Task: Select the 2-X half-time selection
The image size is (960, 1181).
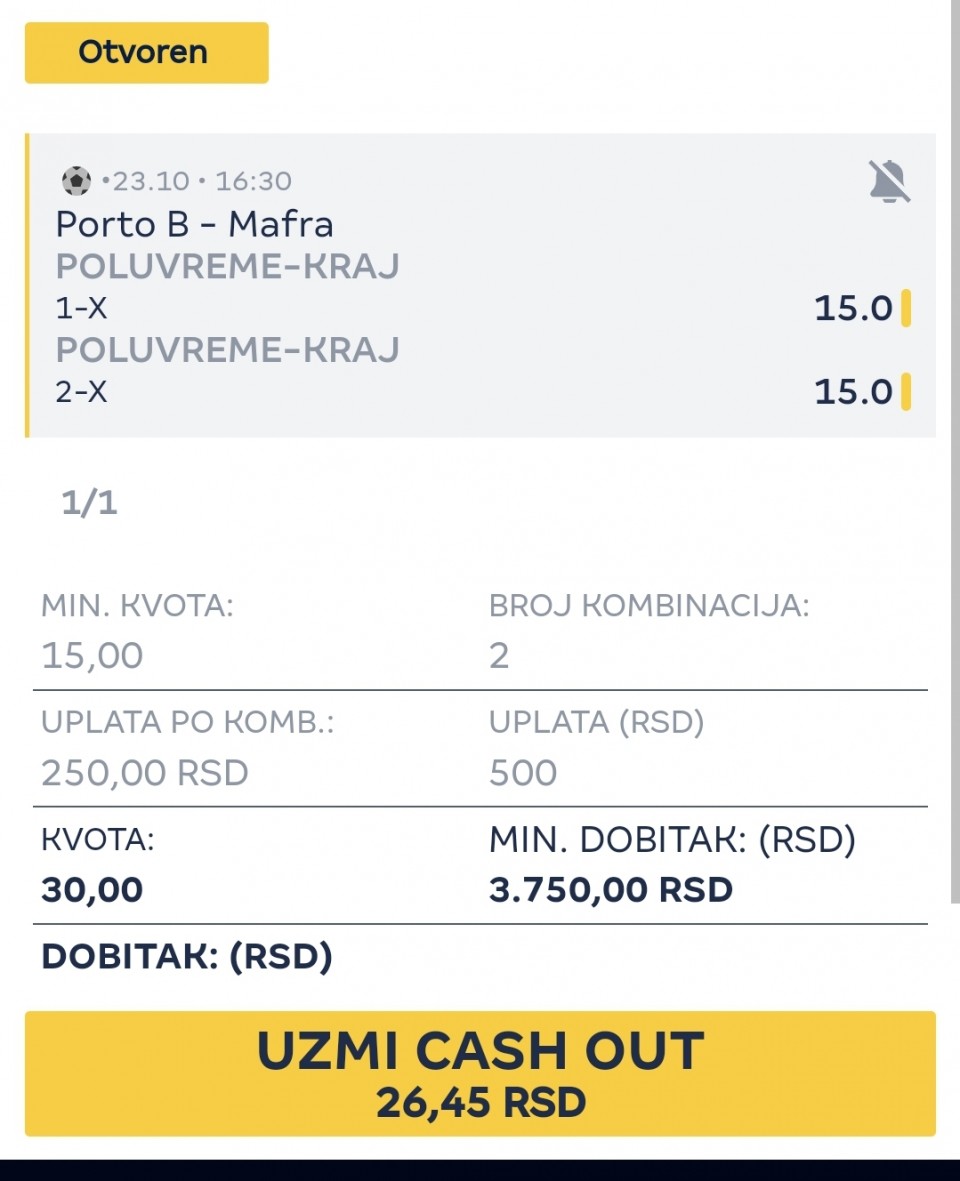Action: tap(81, 392)
